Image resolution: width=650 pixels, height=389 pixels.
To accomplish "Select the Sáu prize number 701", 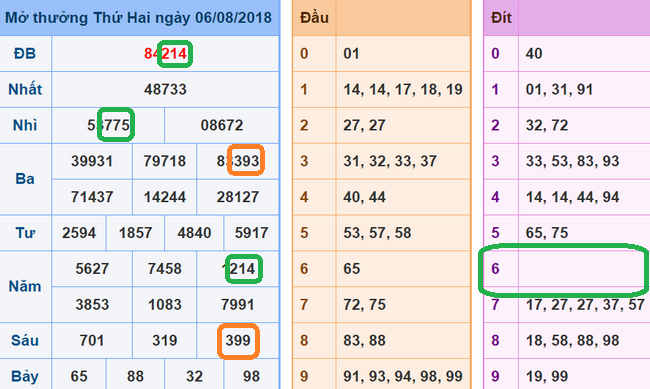I will pos(92,340).
